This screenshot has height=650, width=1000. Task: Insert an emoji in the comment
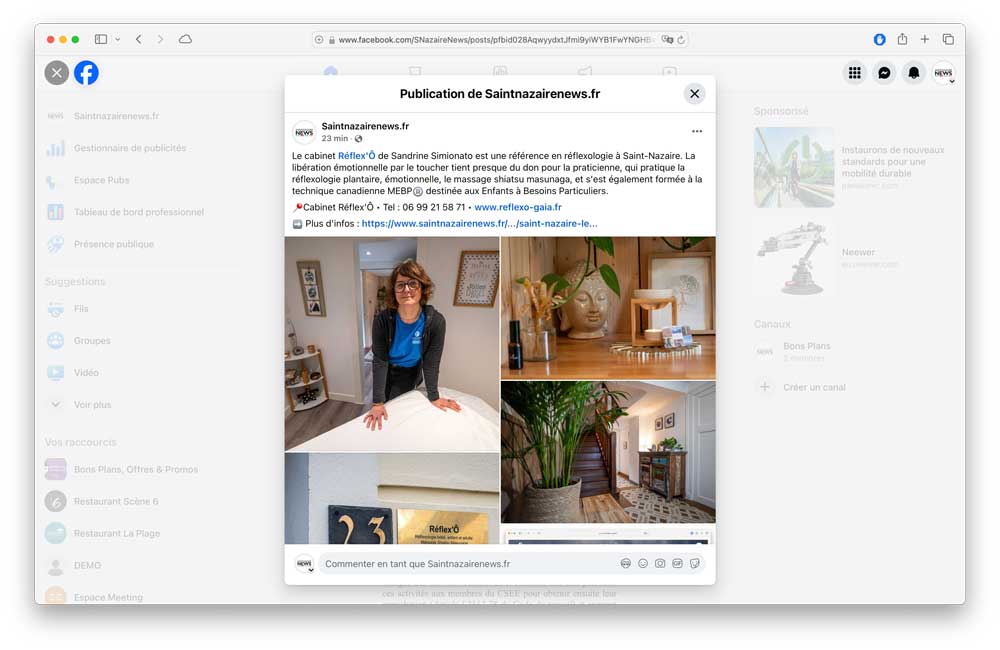643,564
